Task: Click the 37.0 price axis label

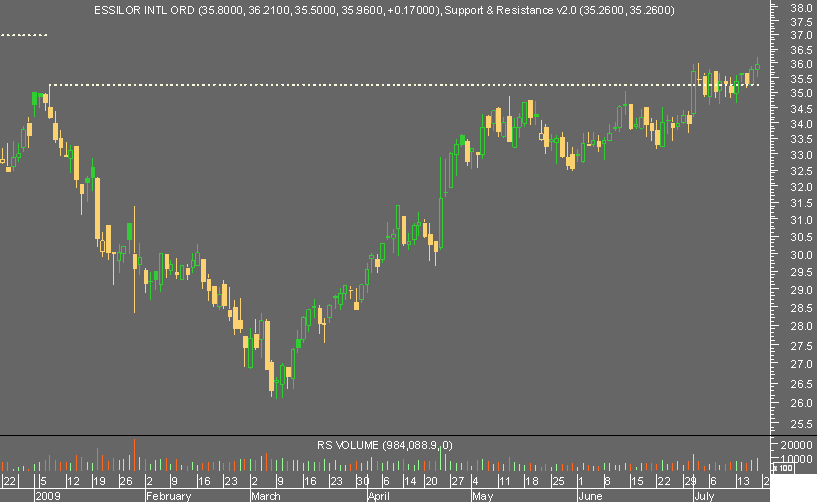Action: tap(801, 35)
